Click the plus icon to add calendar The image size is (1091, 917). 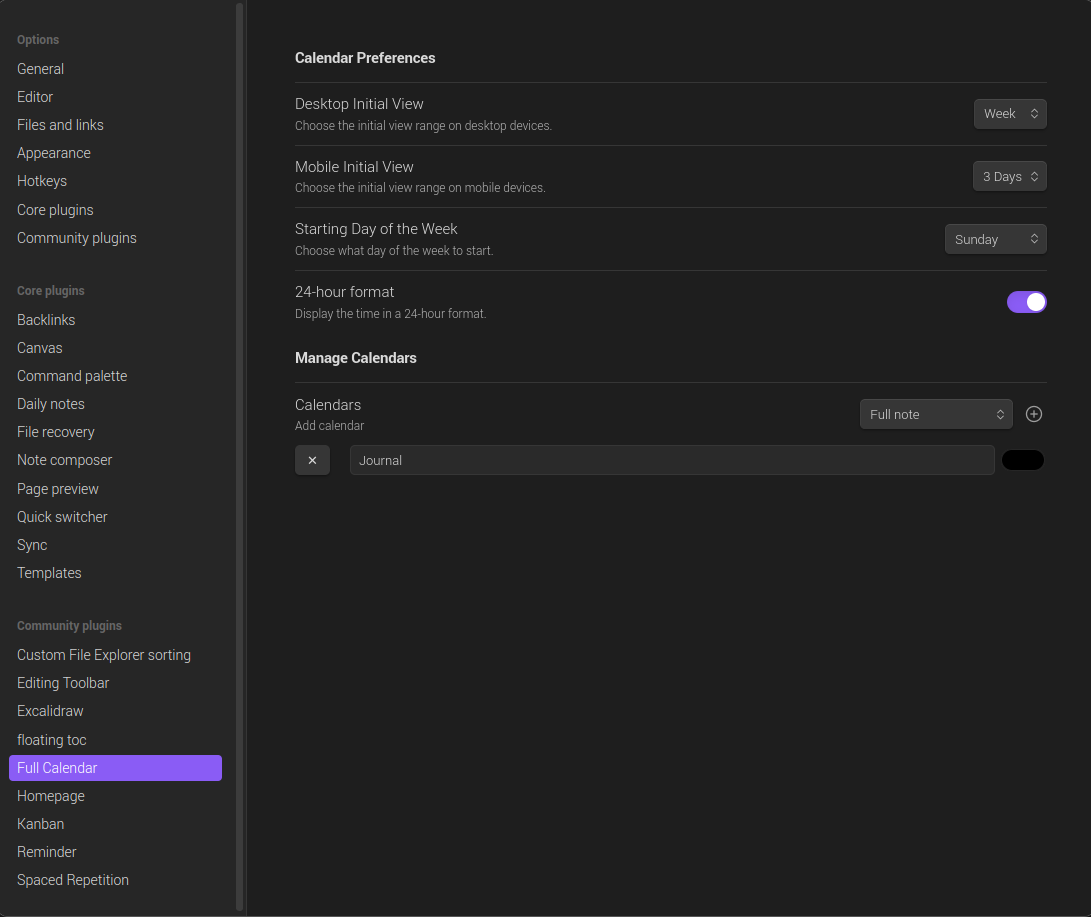pos(1034,414)
